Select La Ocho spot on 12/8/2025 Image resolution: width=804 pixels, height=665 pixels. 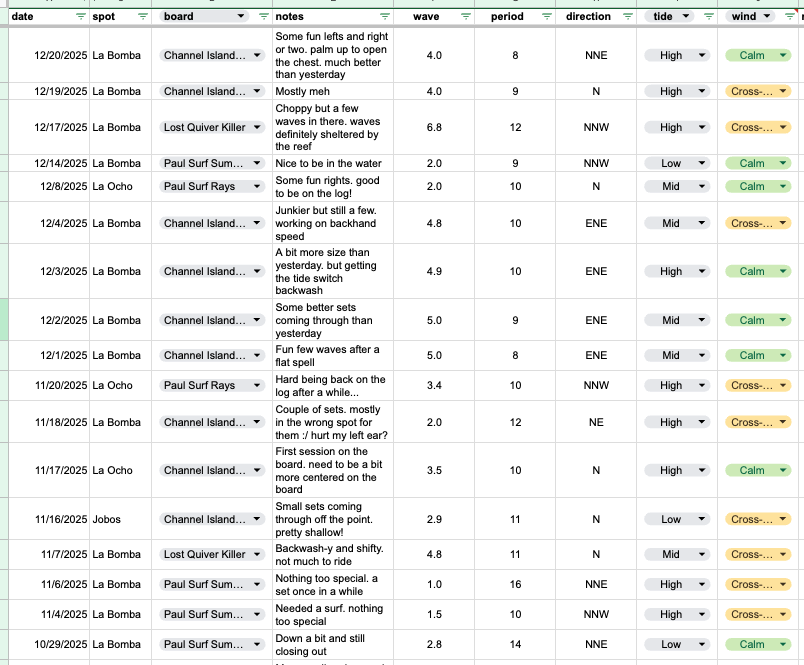[120, 186]
